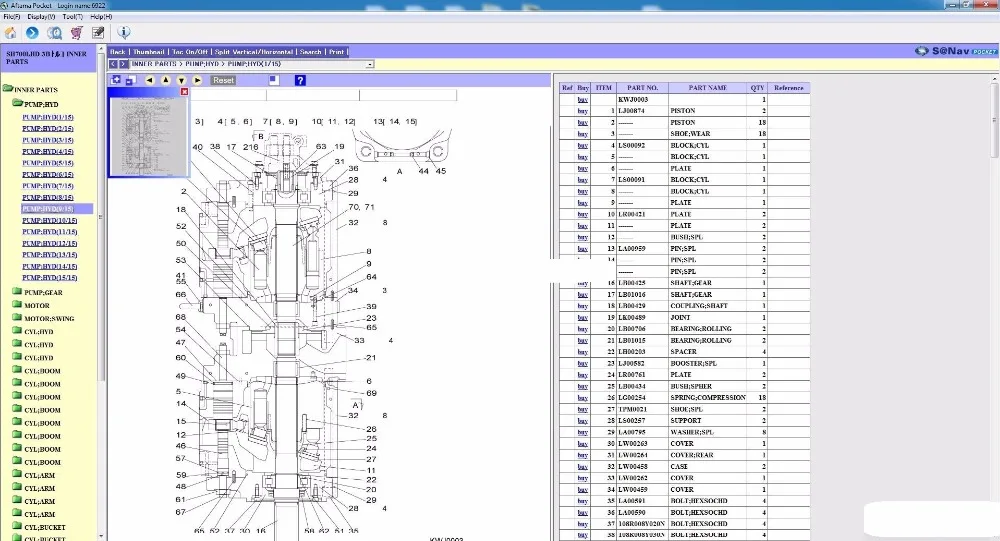Open the INNER PARTS breadcrumb dropdown

point(370,64)
